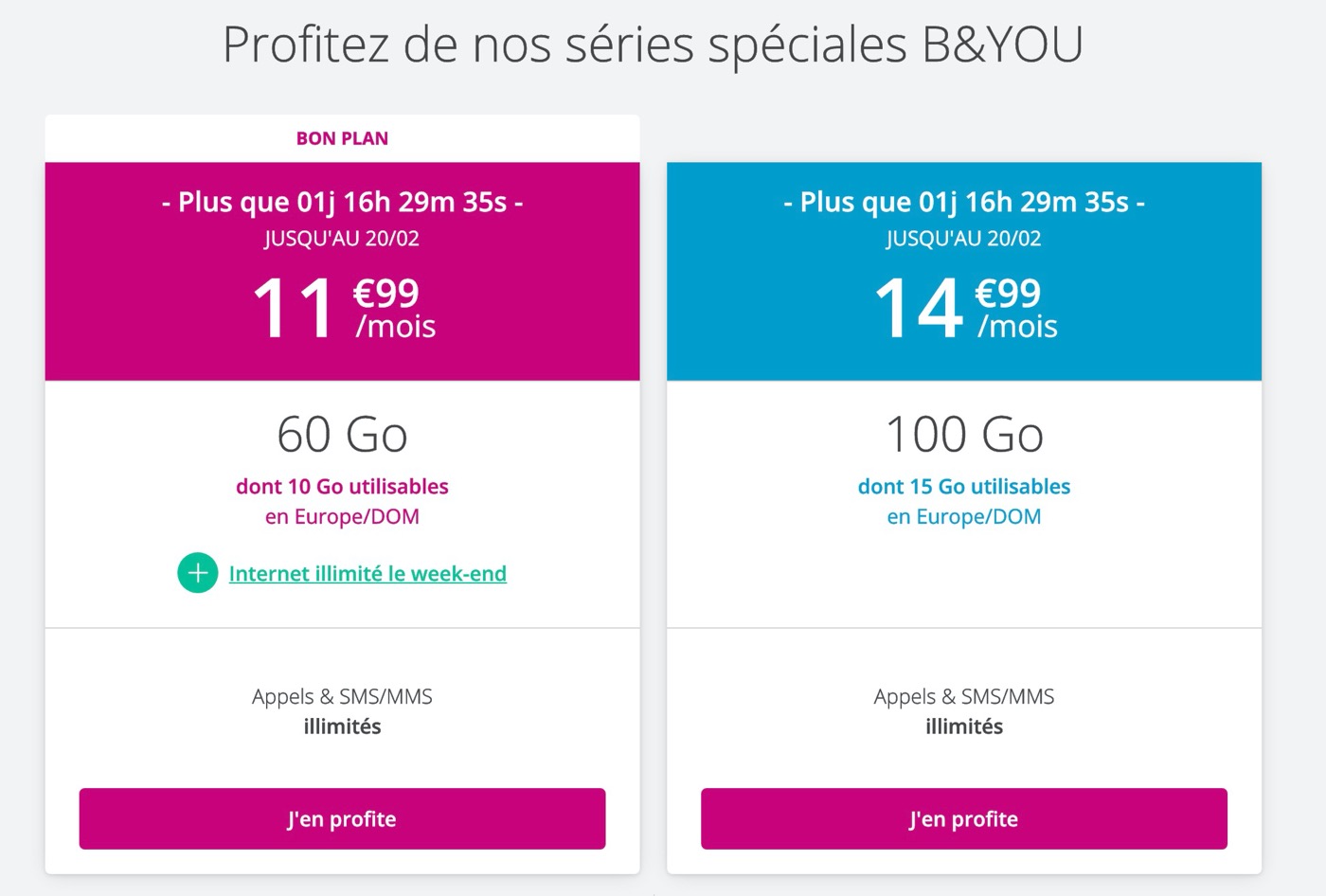Click dont 10 Go utilisables text
Viewport: 1326px width, 896px height.
click(x=342, y=487)
